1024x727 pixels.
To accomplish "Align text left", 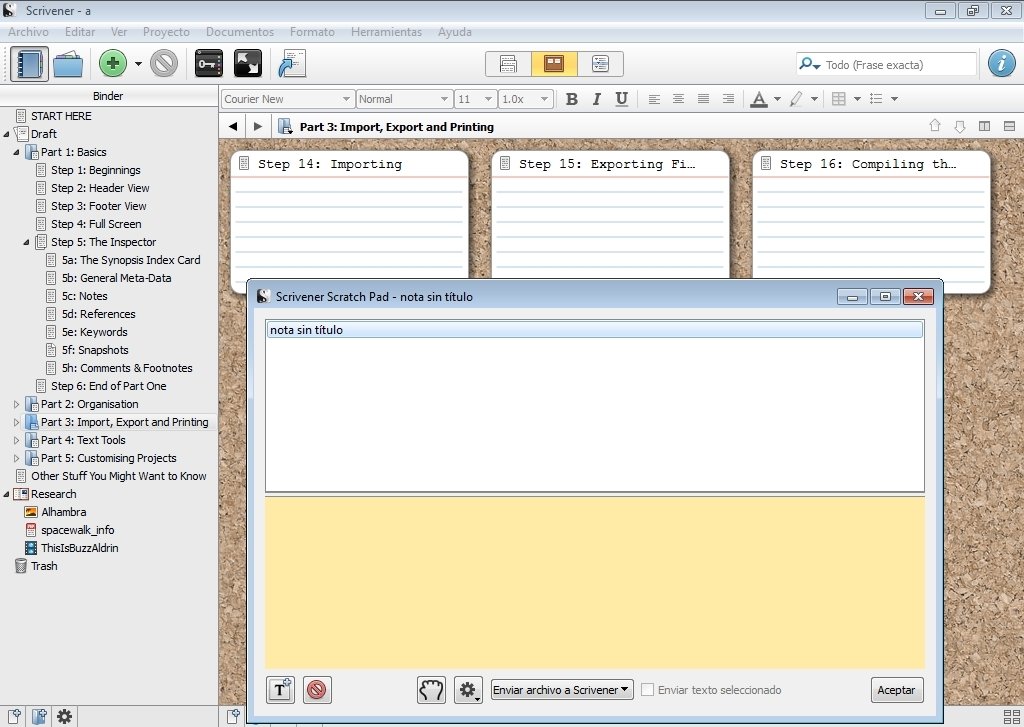I will (x=654, y=99).
